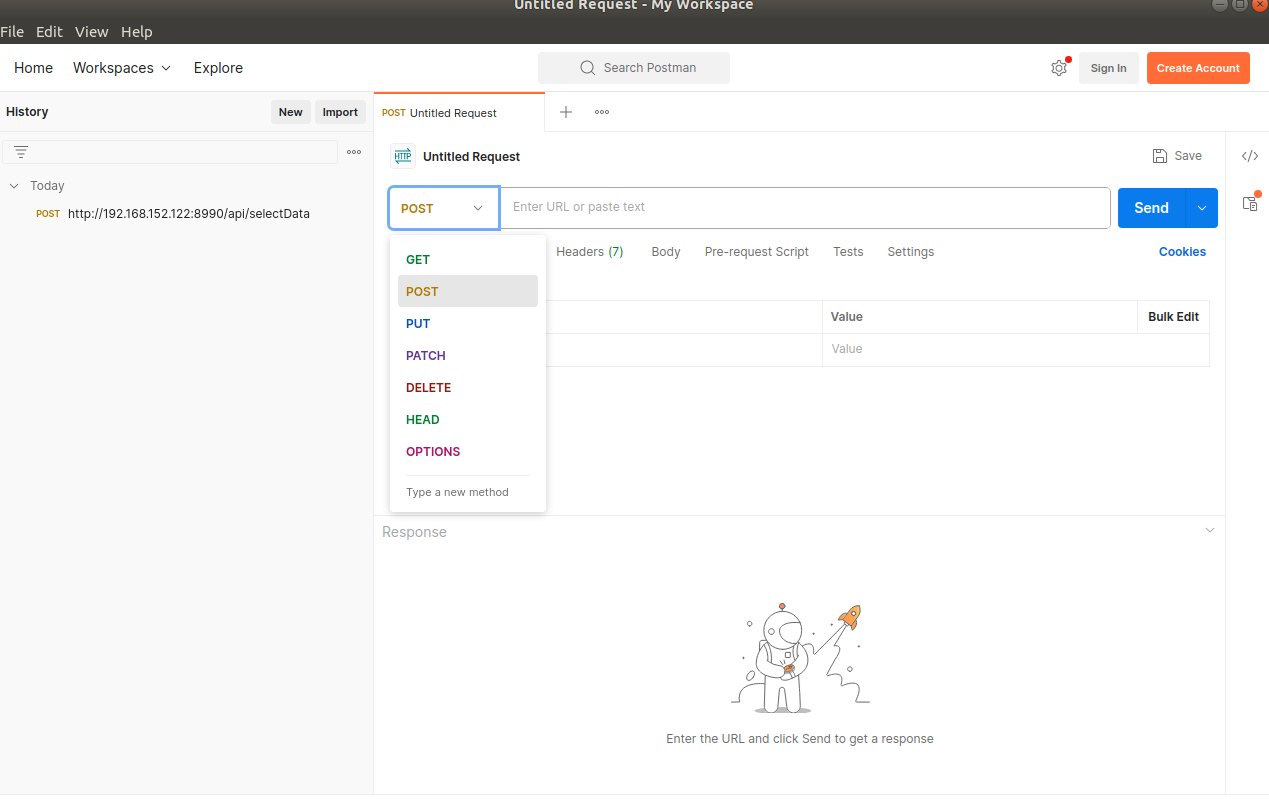
Task: Send the request
Action: [1151, 208]
